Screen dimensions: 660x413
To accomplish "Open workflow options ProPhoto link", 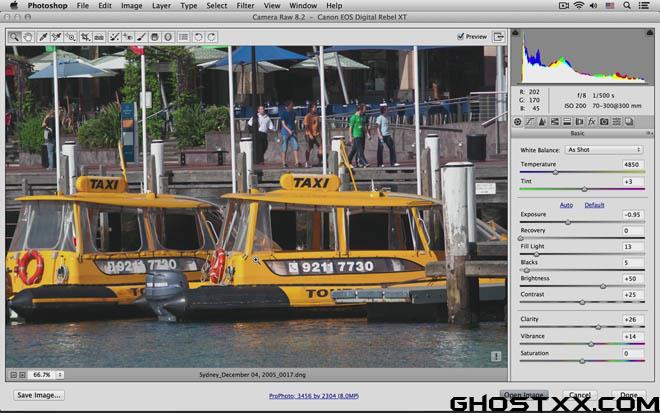I will (314, 396).
